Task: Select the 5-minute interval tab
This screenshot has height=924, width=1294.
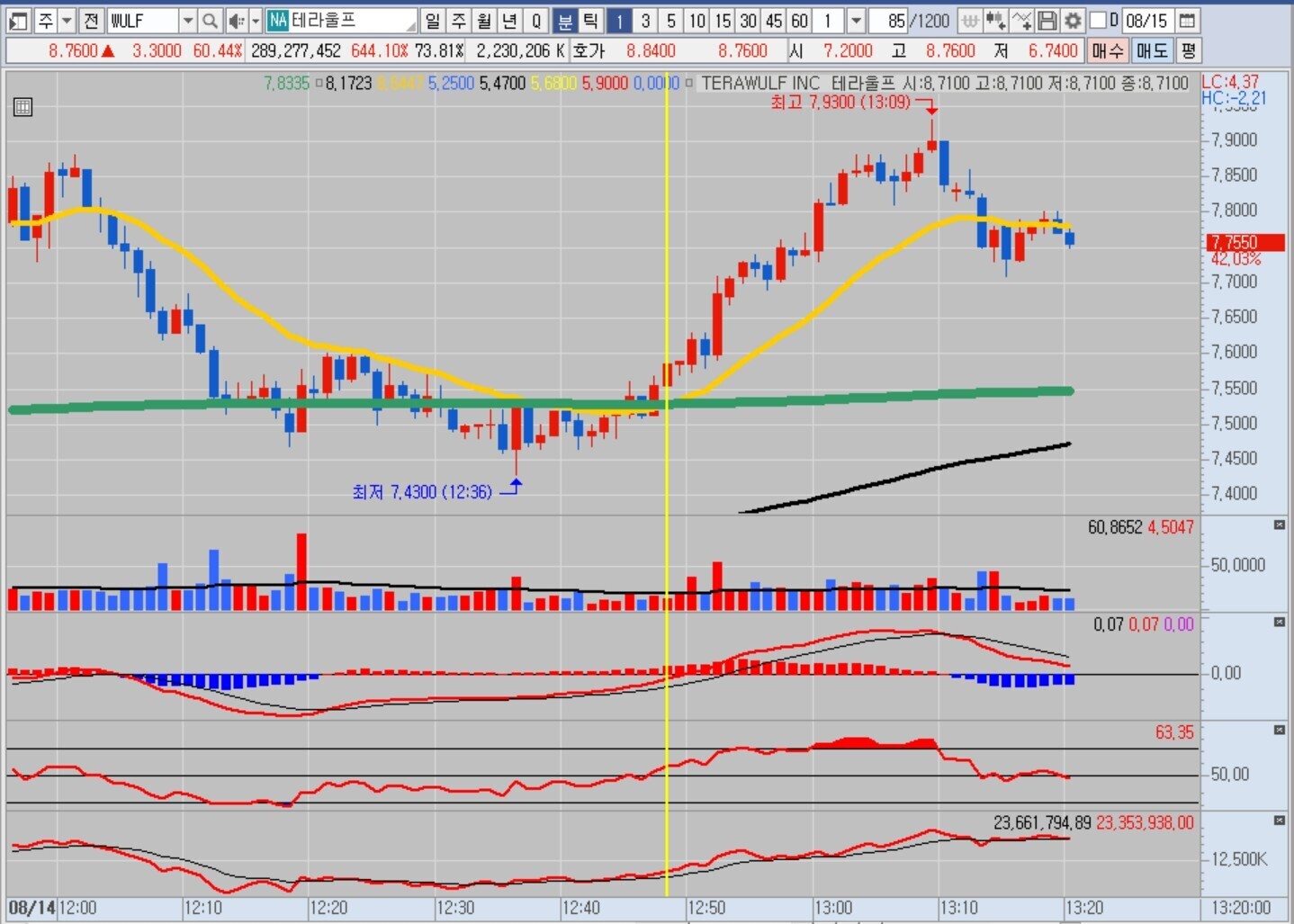Action: [x=670, y=20]
